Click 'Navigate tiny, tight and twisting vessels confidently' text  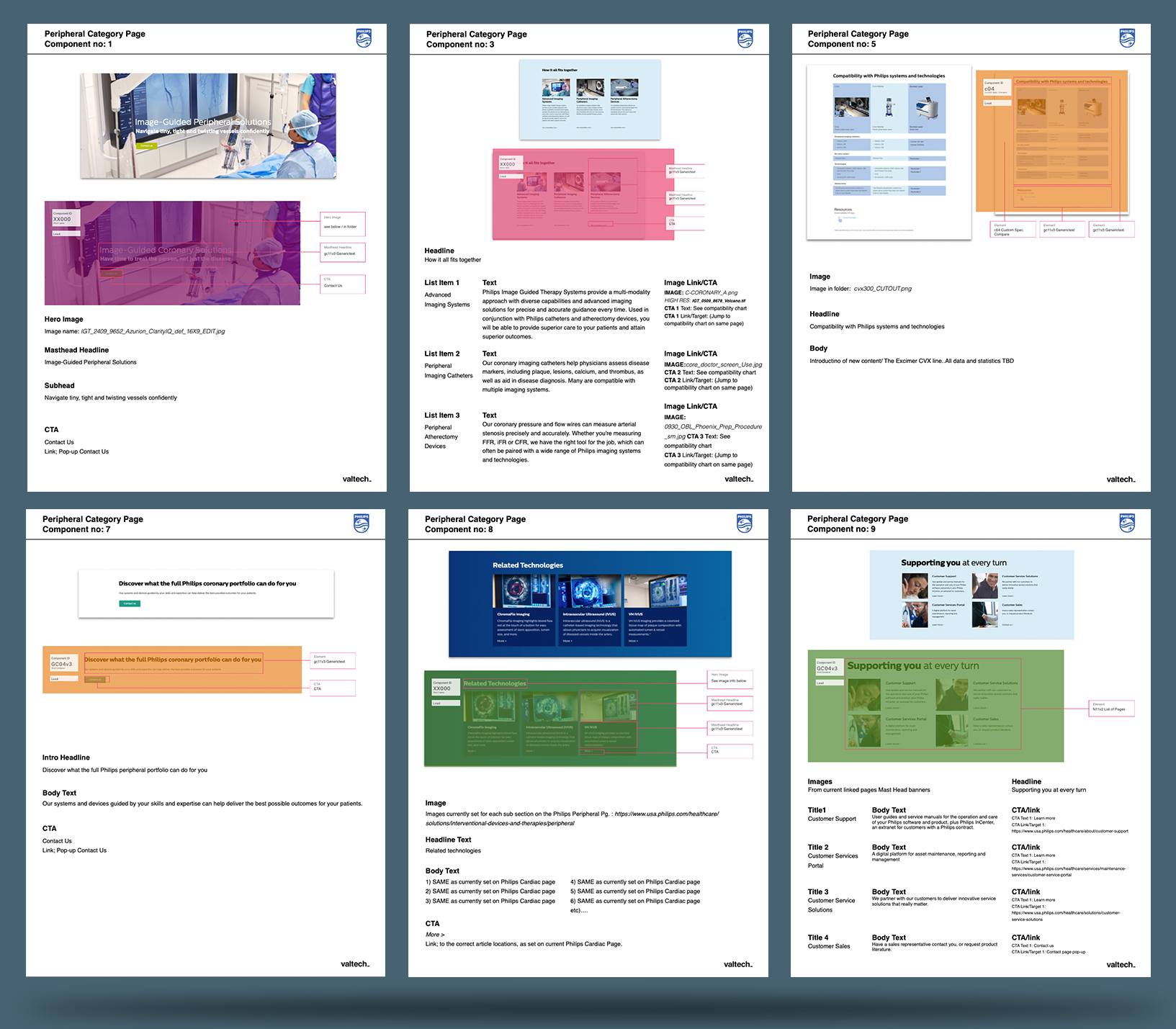111,397
